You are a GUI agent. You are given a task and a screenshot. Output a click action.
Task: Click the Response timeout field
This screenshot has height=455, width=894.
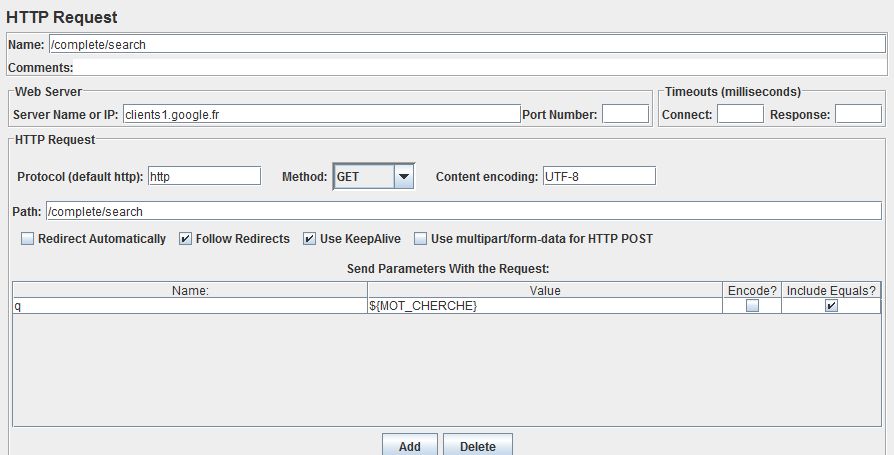858,114
